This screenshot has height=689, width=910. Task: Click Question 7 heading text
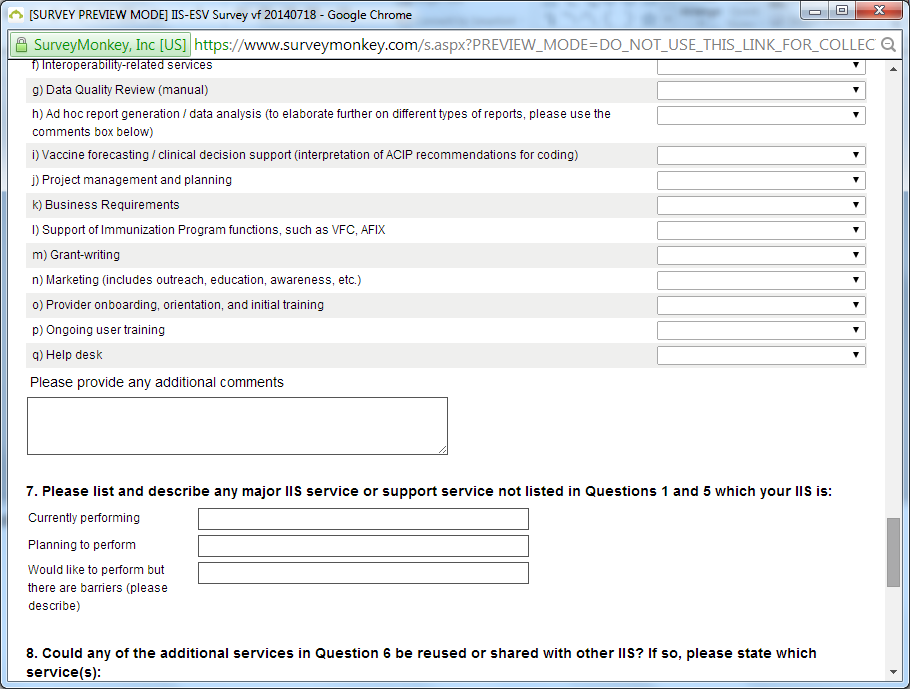click(x=429, y=491)
